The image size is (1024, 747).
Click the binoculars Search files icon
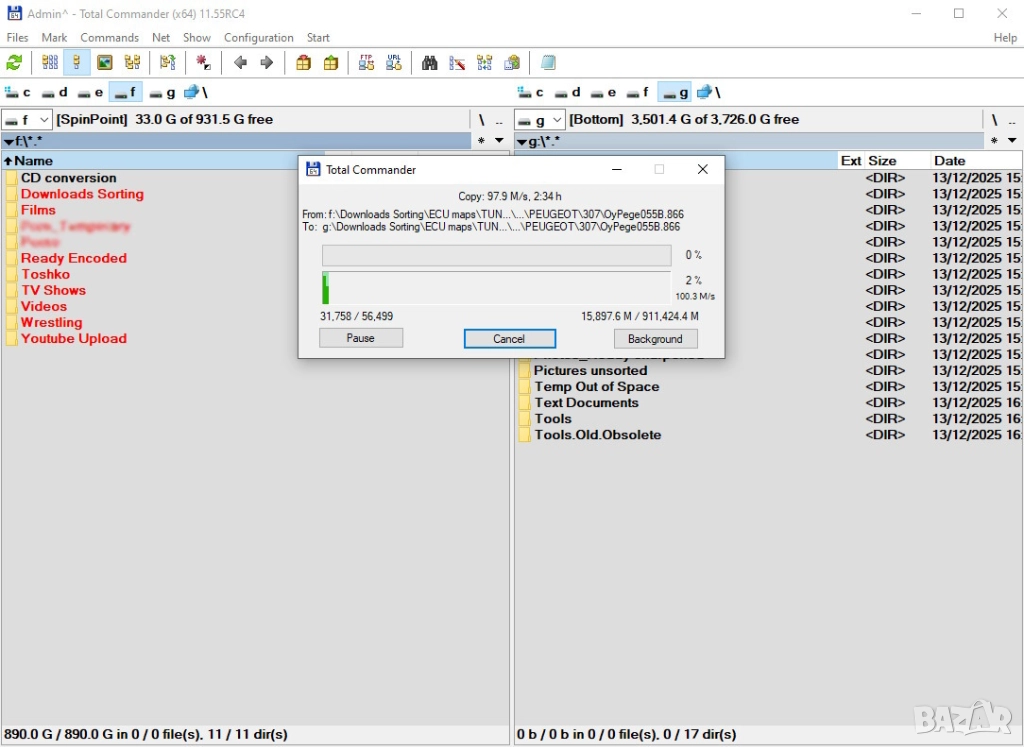coord(429,63)
